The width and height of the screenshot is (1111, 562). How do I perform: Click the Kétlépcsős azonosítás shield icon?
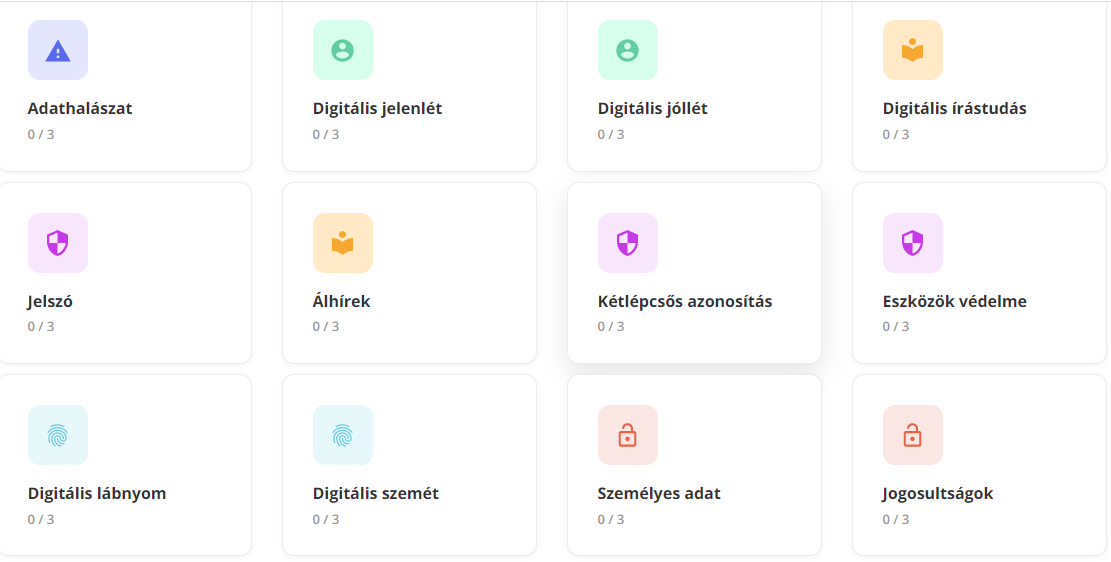click(628, 243)
